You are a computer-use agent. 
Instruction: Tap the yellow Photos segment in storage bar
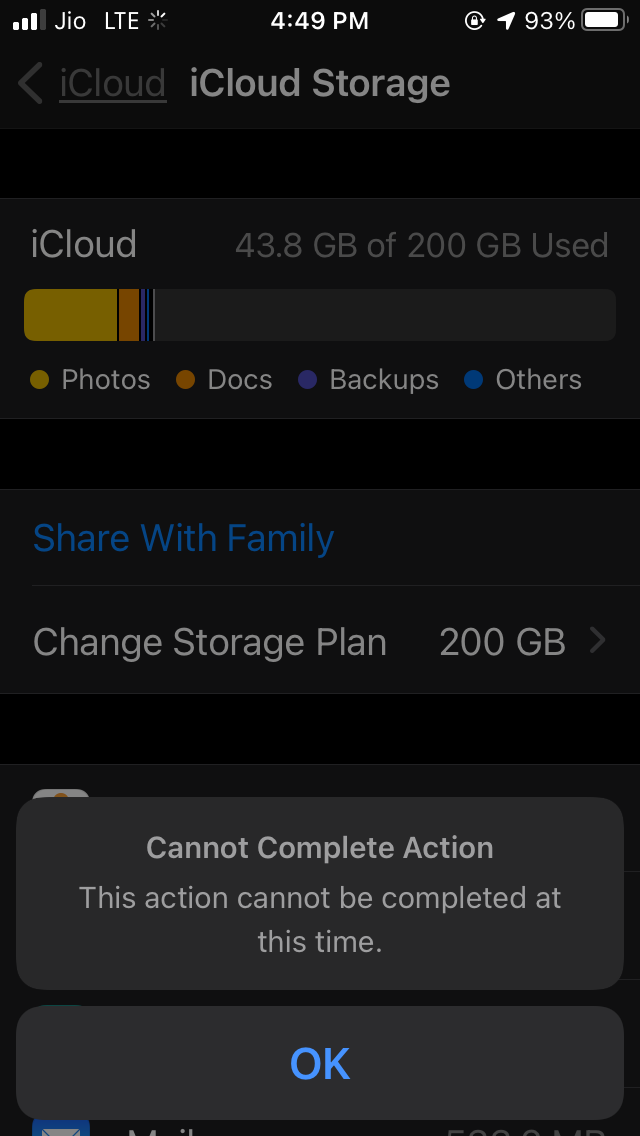70,315
